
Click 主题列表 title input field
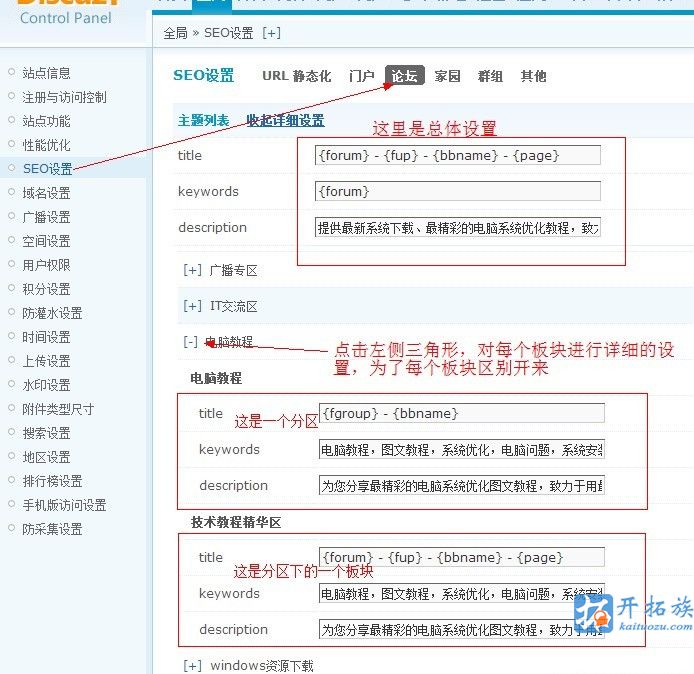pos(458,155)
